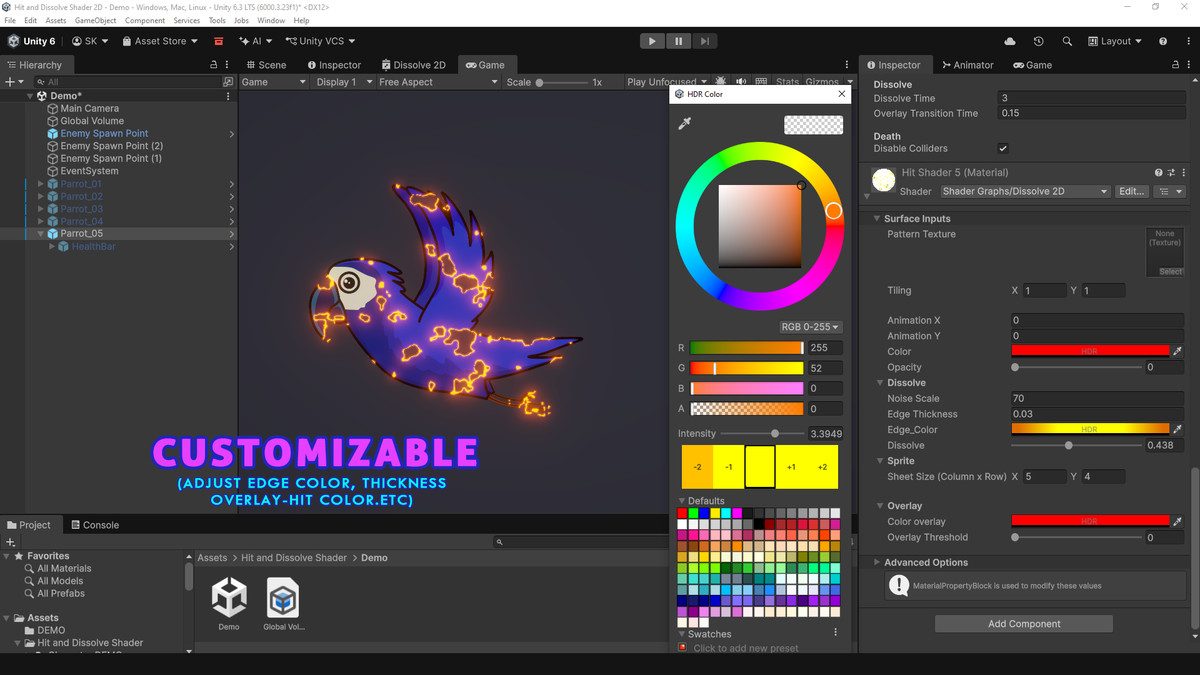Click the Noise Scale input field
The height and width of the screenshot is (675, 1200).
coord(1097,398)
